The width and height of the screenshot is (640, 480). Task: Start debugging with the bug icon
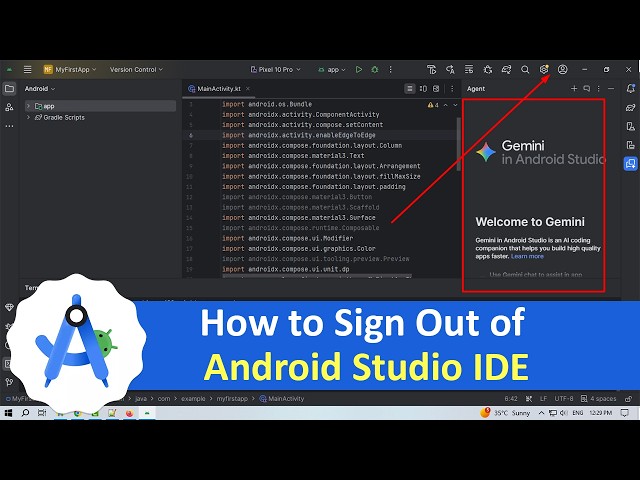[x=374, y=69]
